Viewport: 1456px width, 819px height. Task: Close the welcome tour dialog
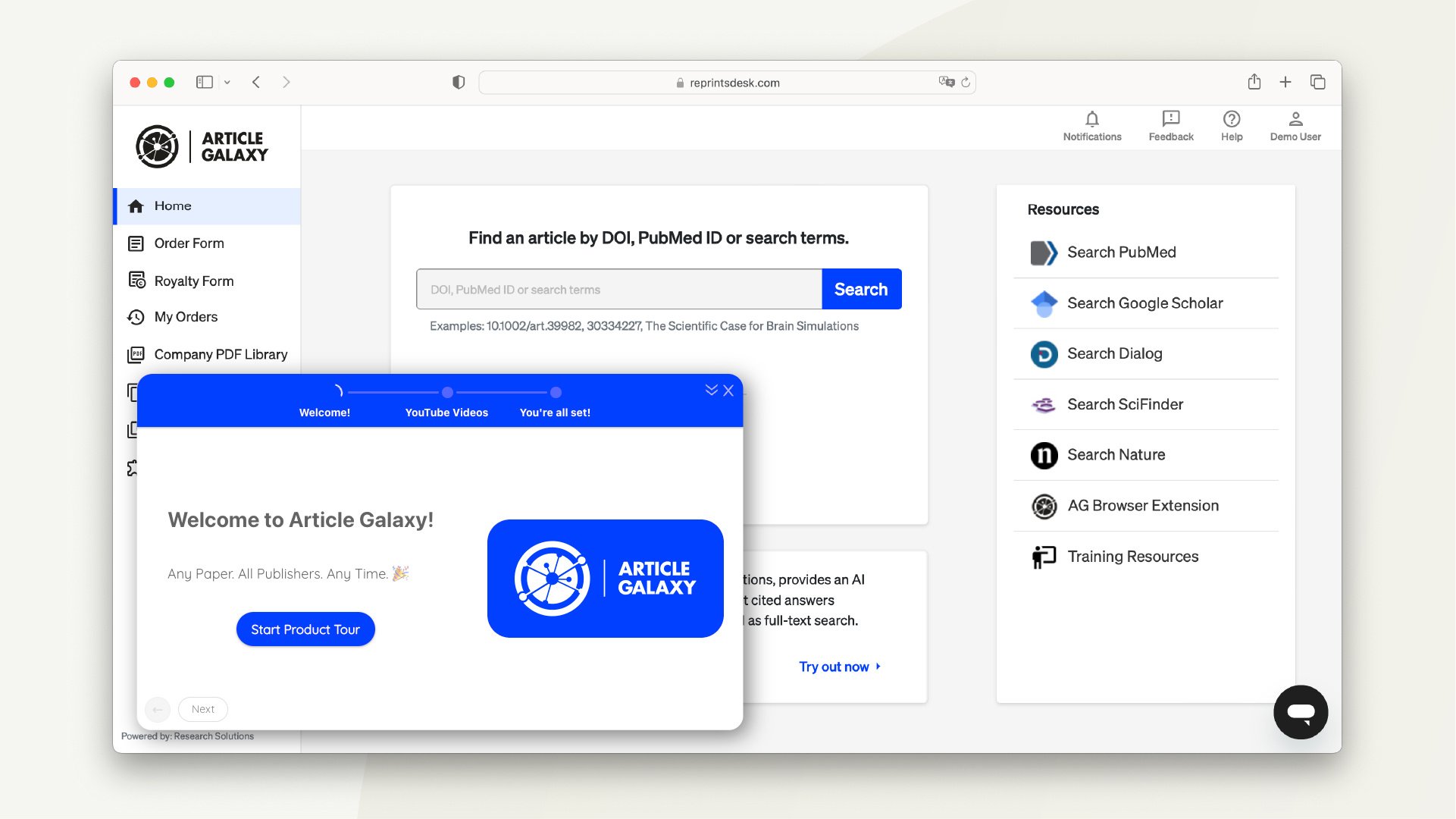tap(728, 391)
